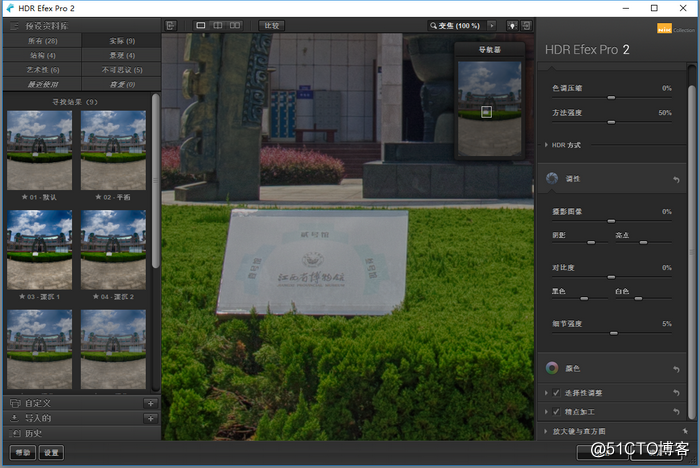700x468 pixels.
Task: Click the 设置 settings button
Action: [51, 453]
